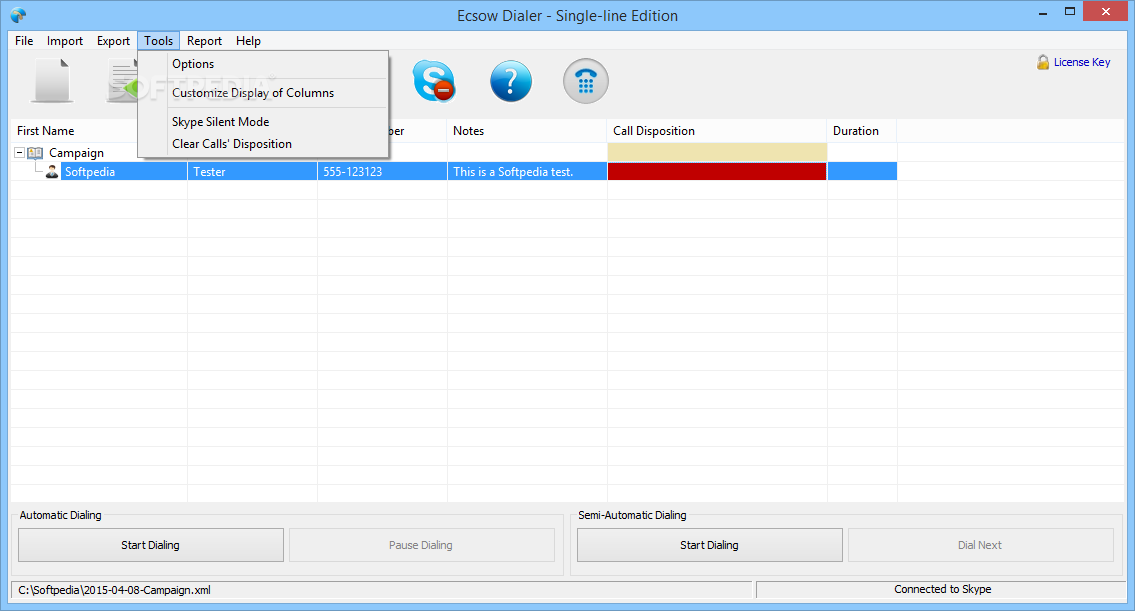Image resolution: width=1135 pixels, height=611 pixels.
Task: Start Dialing under Automatic Dialing
Action: [x=151, y=545]
